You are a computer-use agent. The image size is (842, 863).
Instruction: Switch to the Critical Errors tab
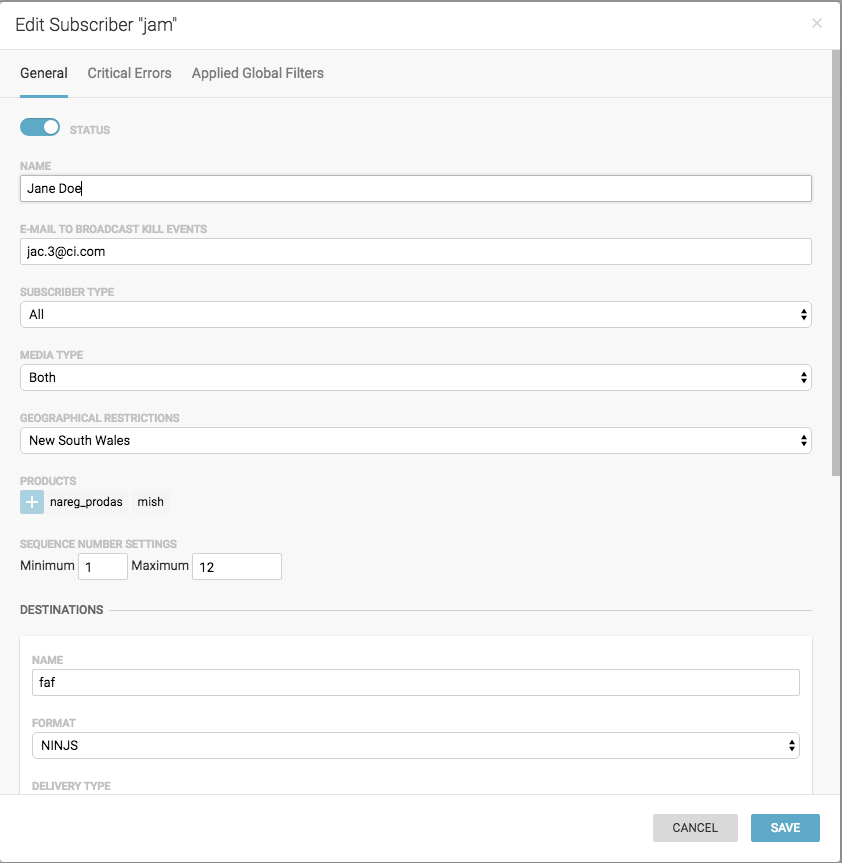[129, 73]
